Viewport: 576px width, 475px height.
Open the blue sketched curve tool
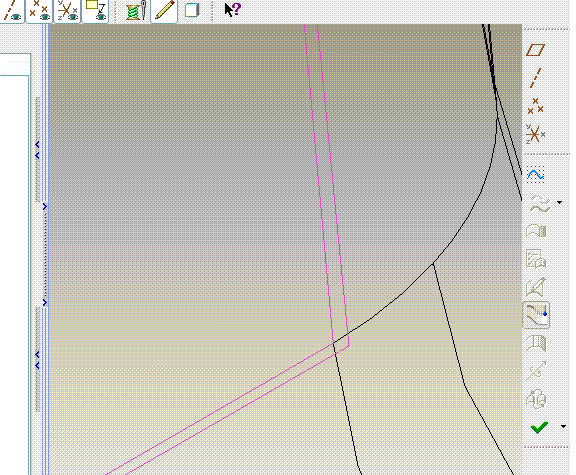536,175
